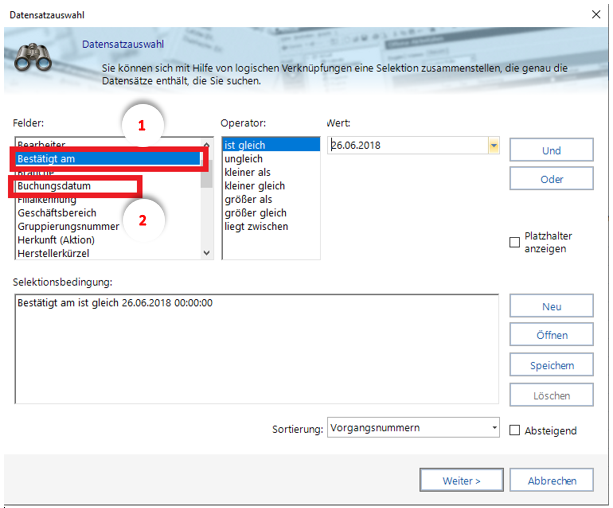Click the Oder button
This screenshot has width=613, height=508.
point(551,180)
